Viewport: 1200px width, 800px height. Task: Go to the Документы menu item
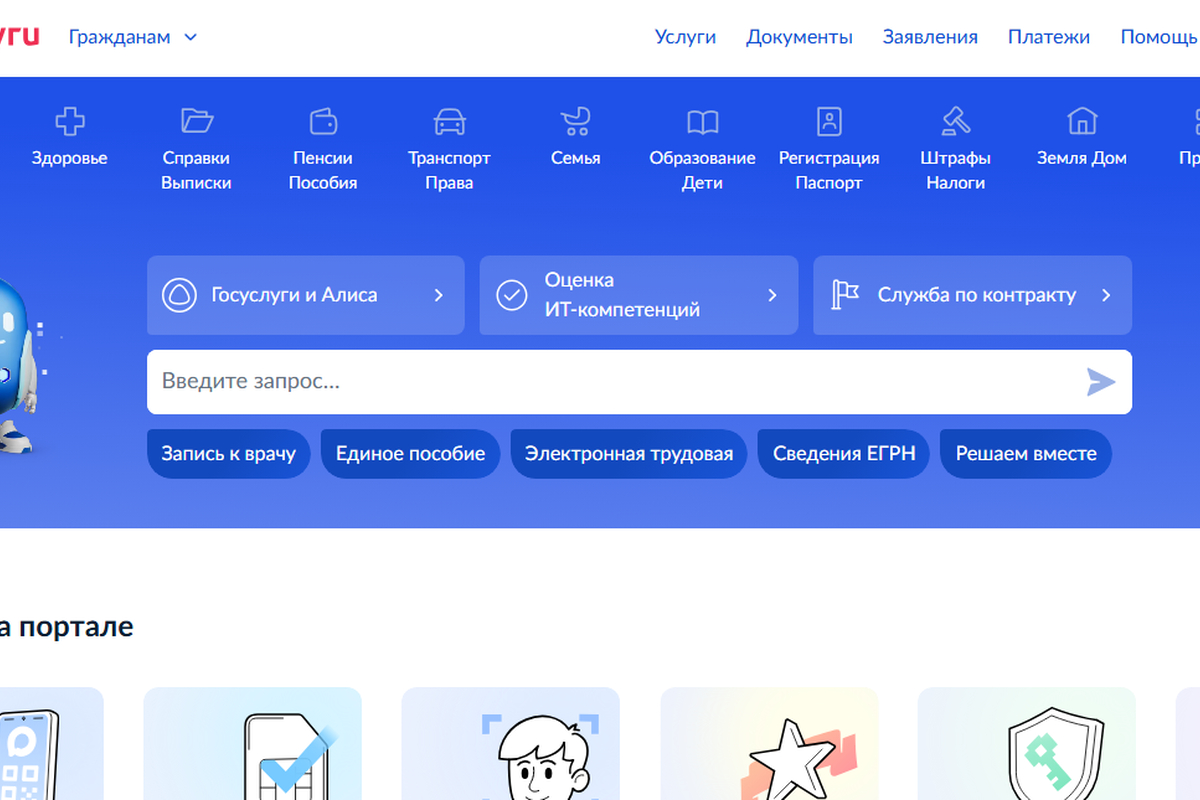pyautogui.click(x=799, y=37)
